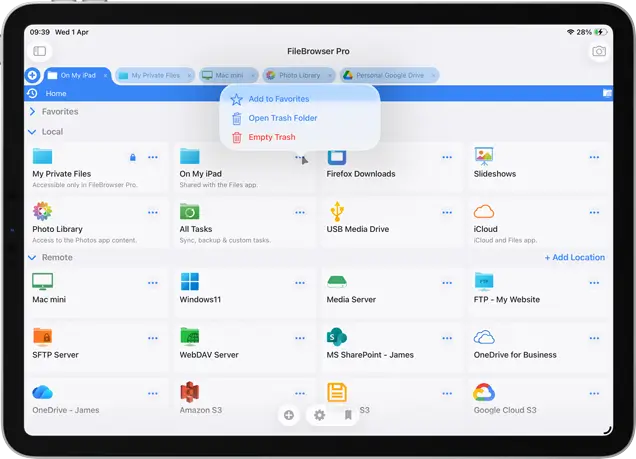This screenshot has width=636, height=459.
Task: Click the Wi-Fi icon in status bar
Action: 570,32
